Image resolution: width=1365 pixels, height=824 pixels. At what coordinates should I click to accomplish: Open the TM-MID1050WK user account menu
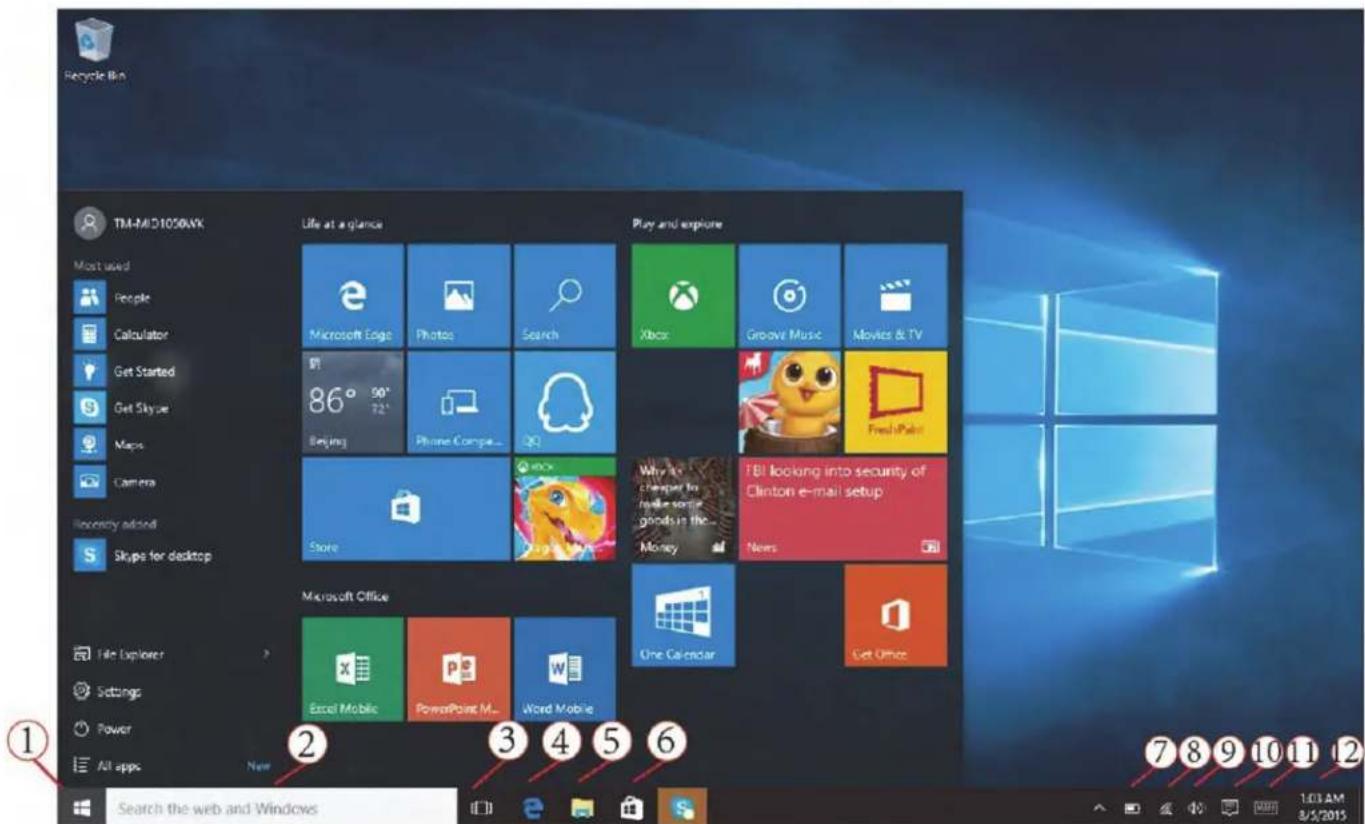pos(140,224)
